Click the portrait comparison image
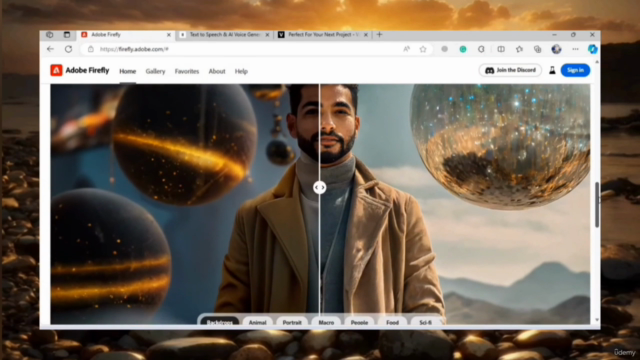This screenshot has height=360, width=640. click(320, 204)
